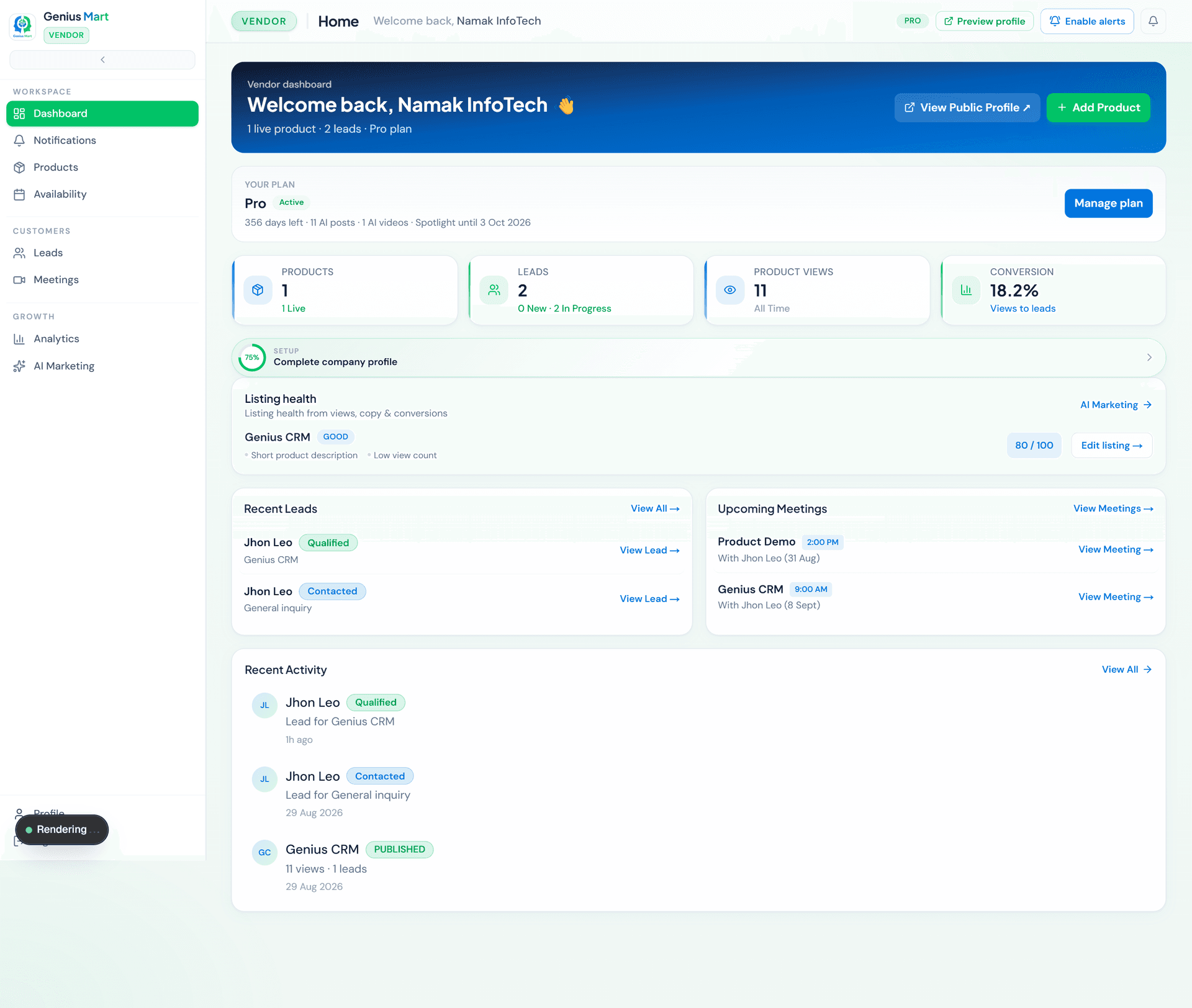The height and width of the screenshot is (1008, 1192).
Task: Click the Qualified tag in Recent Leads
Action: (x=328, y=543)
